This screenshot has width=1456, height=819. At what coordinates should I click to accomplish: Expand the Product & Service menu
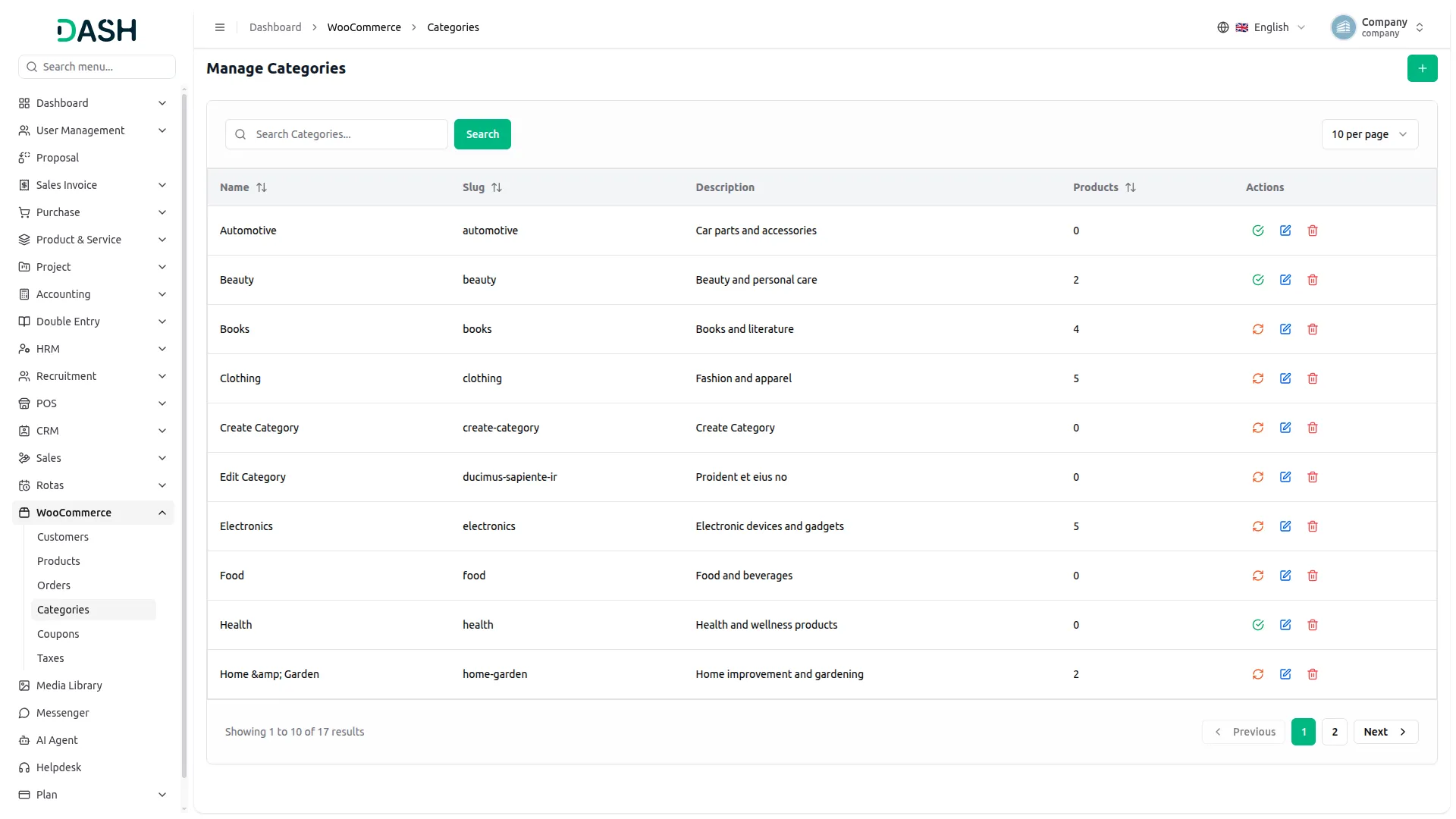(x=93, y=240)
